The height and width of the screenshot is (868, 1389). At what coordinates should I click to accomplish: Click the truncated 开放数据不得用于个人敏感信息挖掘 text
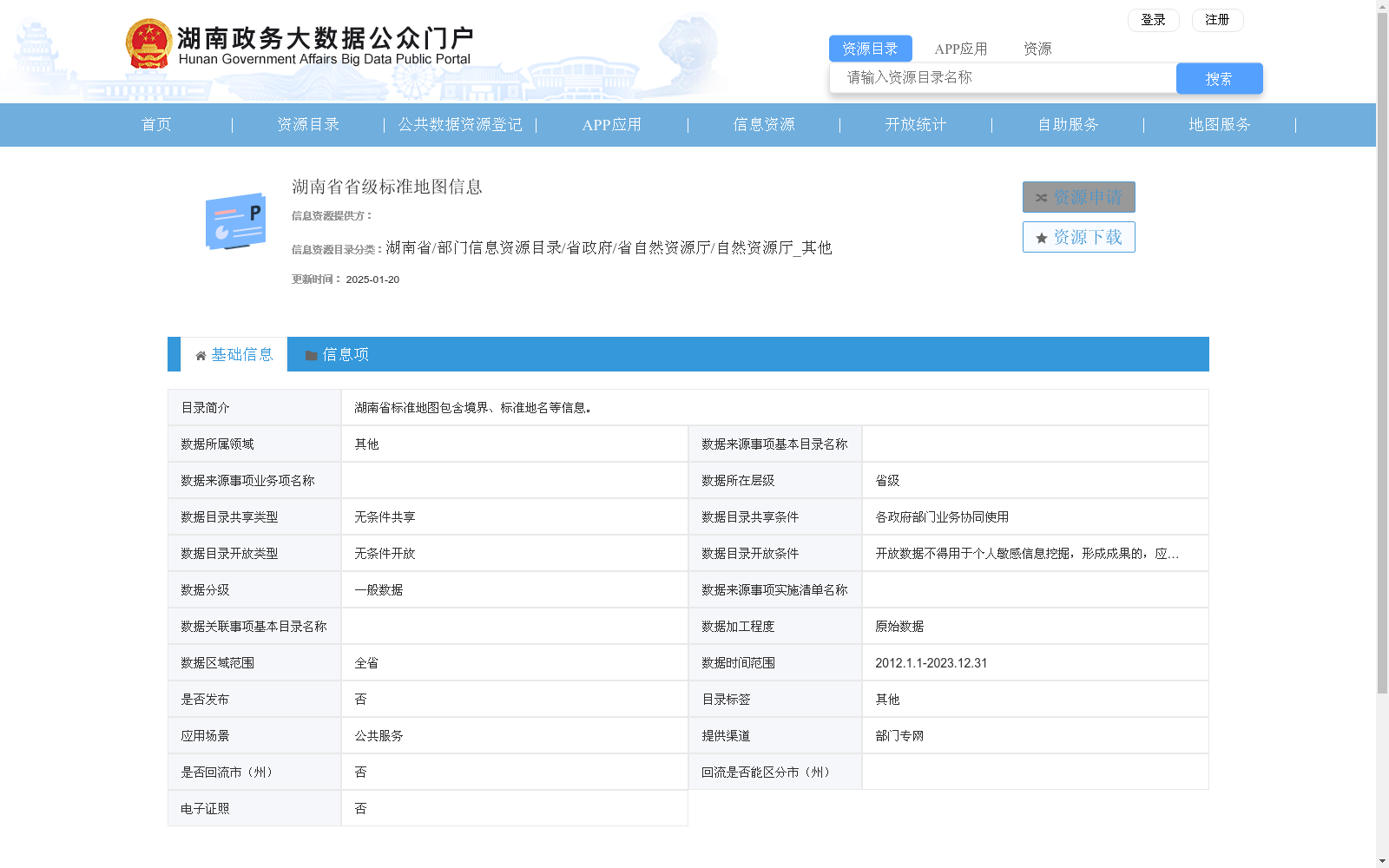1027,554
